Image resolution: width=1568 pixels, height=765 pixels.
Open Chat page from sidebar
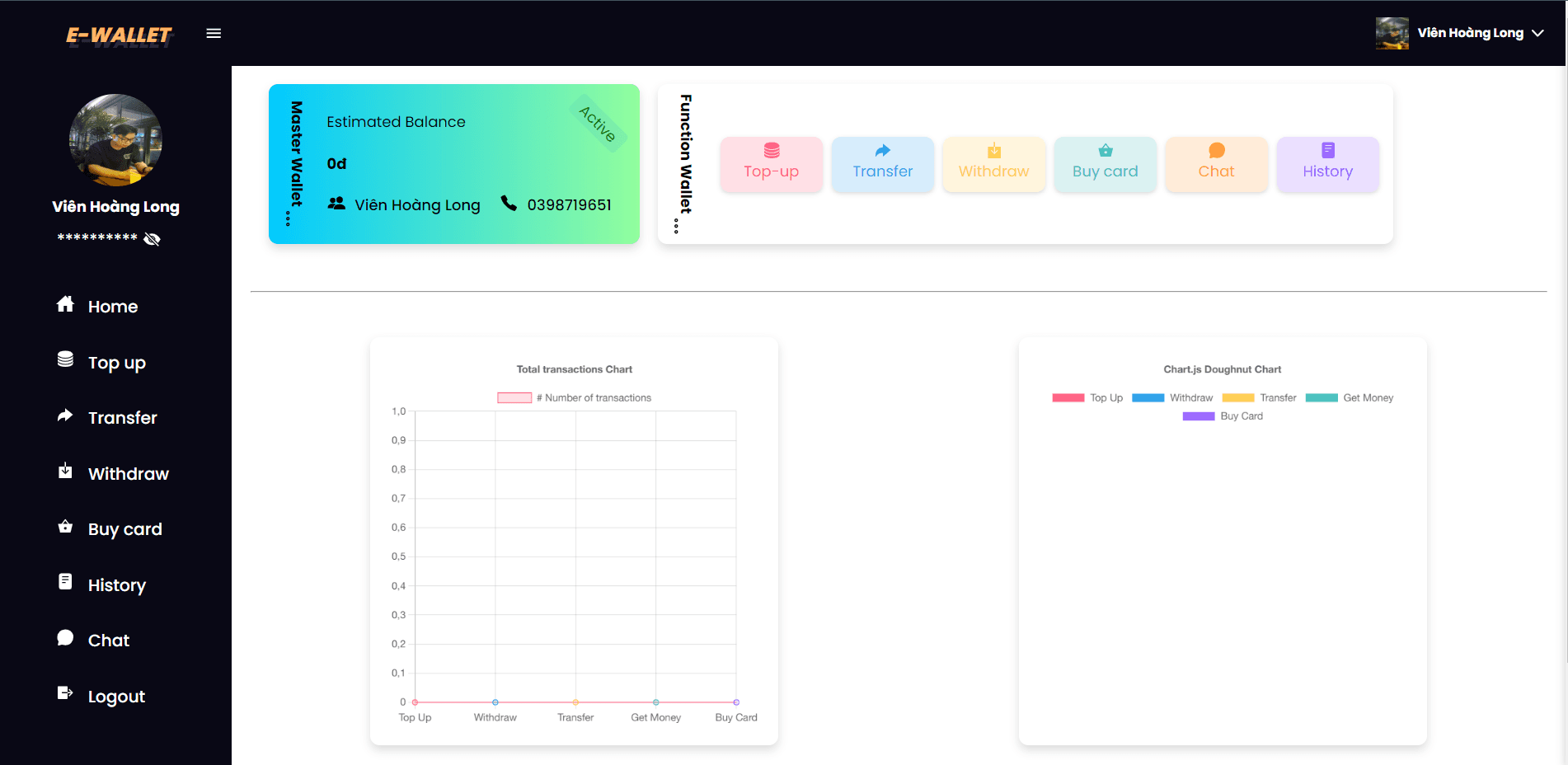109,641
